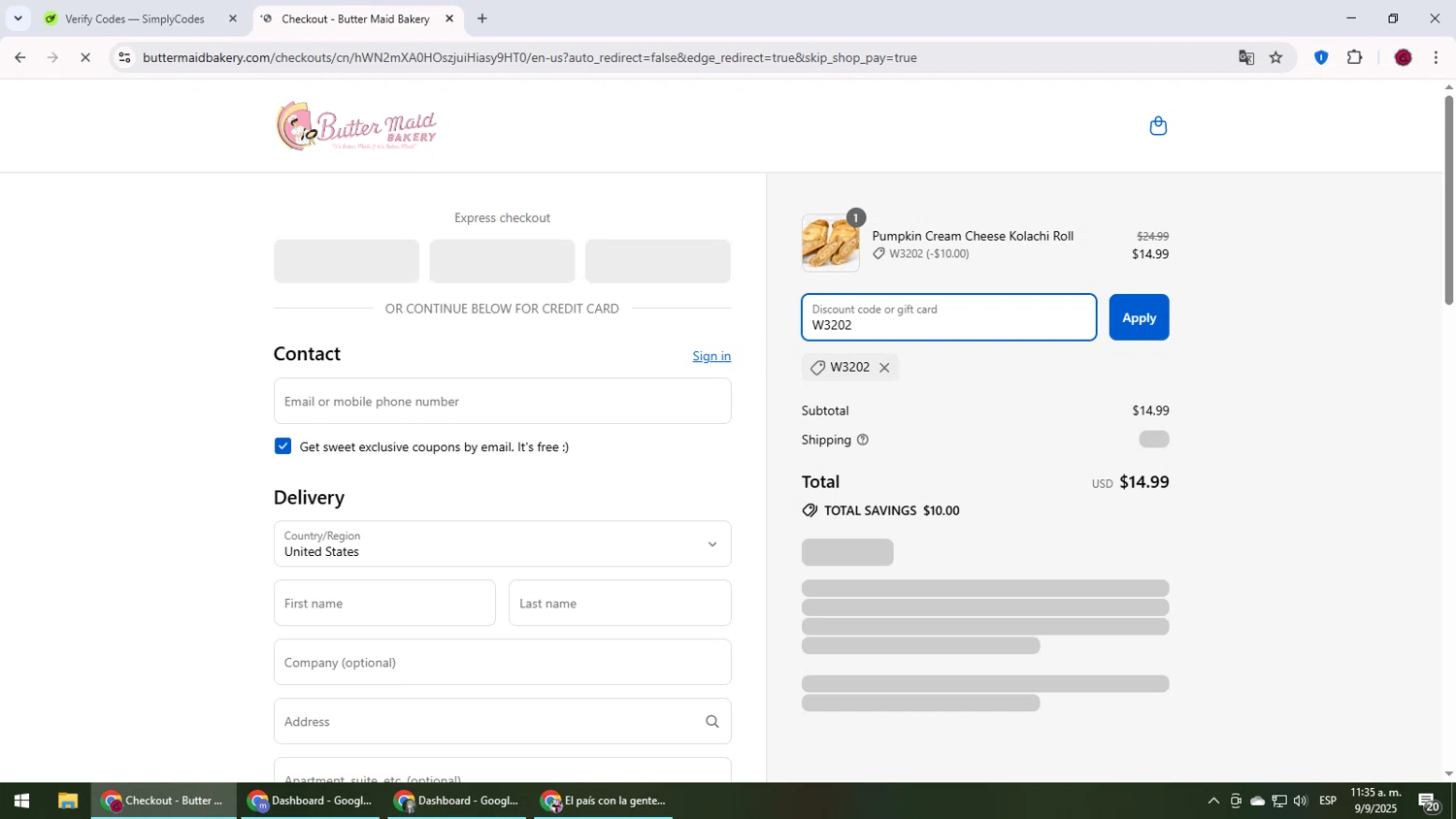Click the Sign in link
Viewport: 1456px width, 819px height.
coord(711,356)
